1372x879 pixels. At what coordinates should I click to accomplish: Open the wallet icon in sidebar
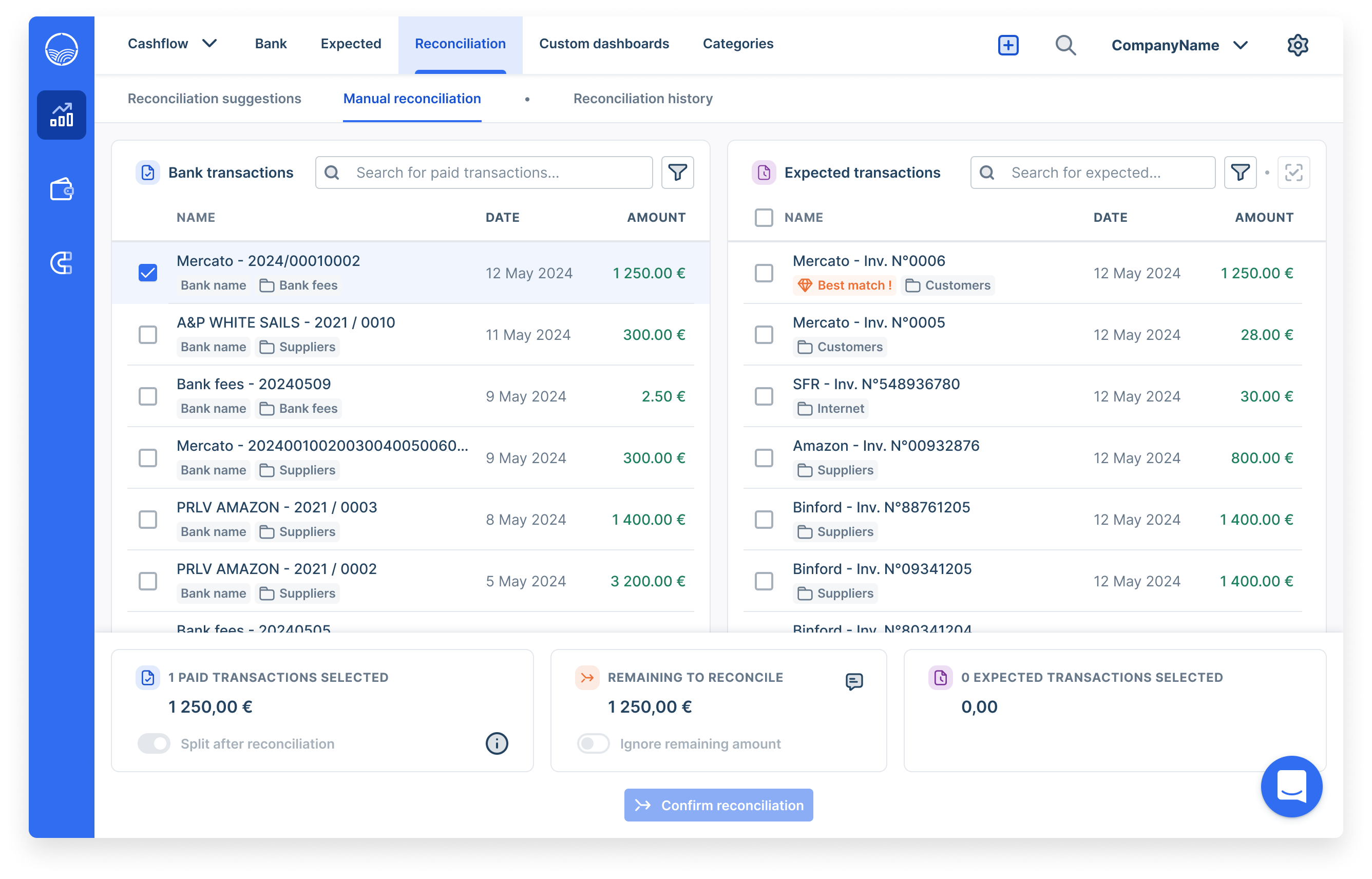click(x=61, y=189)
